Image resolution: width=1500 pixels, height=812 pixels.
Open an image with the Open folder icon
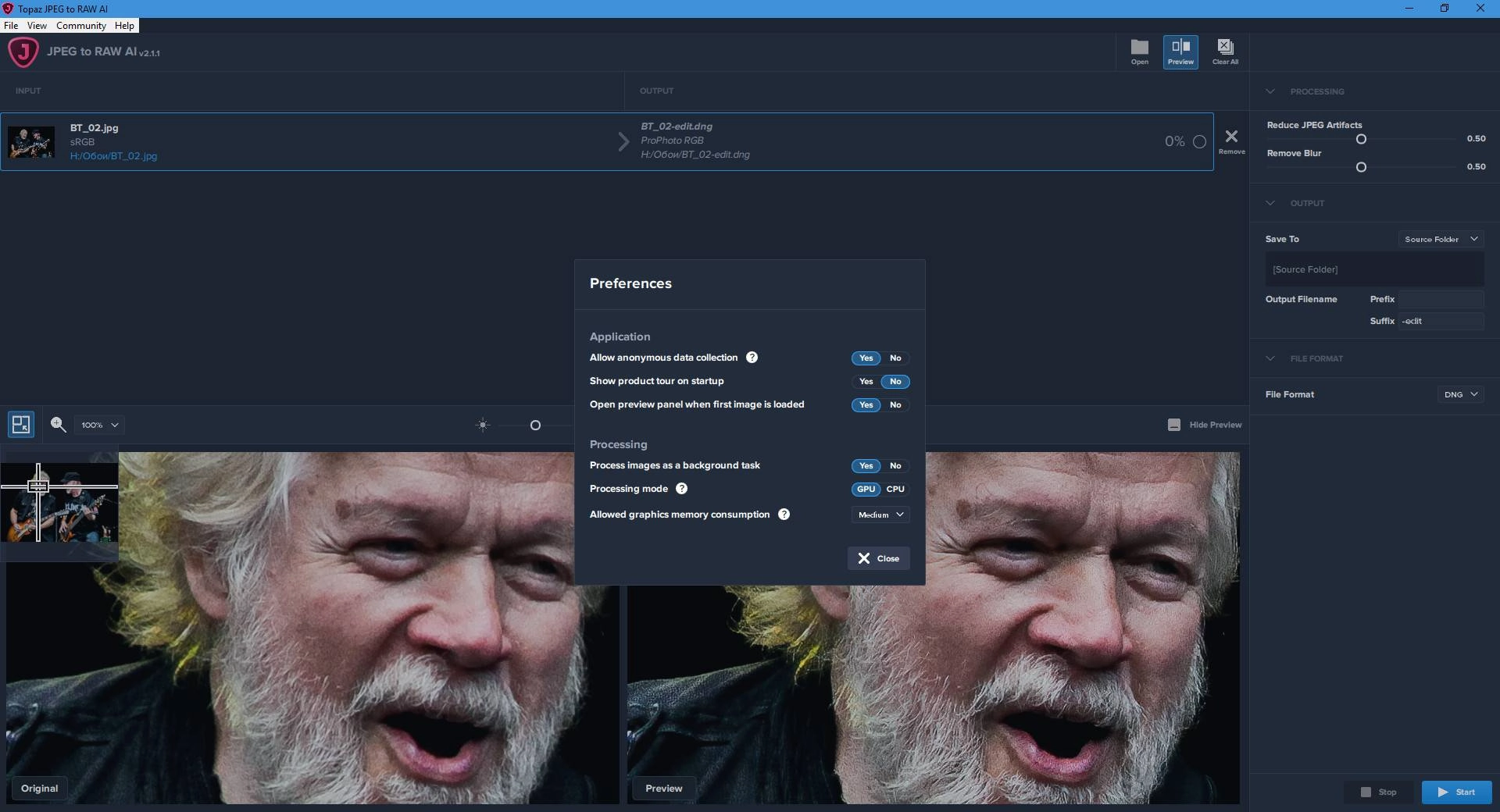coord(1139,52)
